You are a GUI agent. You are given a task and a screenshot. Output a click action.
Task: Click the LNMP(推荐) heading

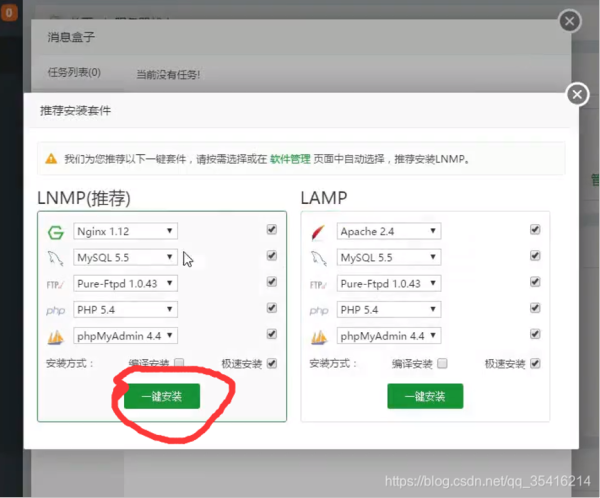click(84, 198)
